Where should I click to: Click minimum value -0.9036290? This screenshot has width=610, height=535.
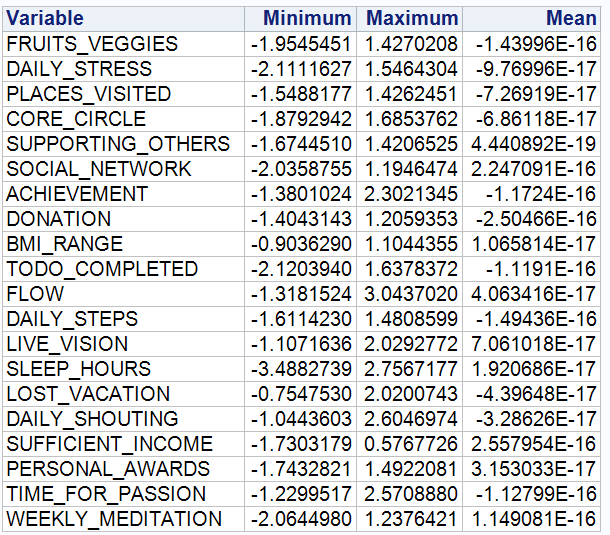[300, 244]
